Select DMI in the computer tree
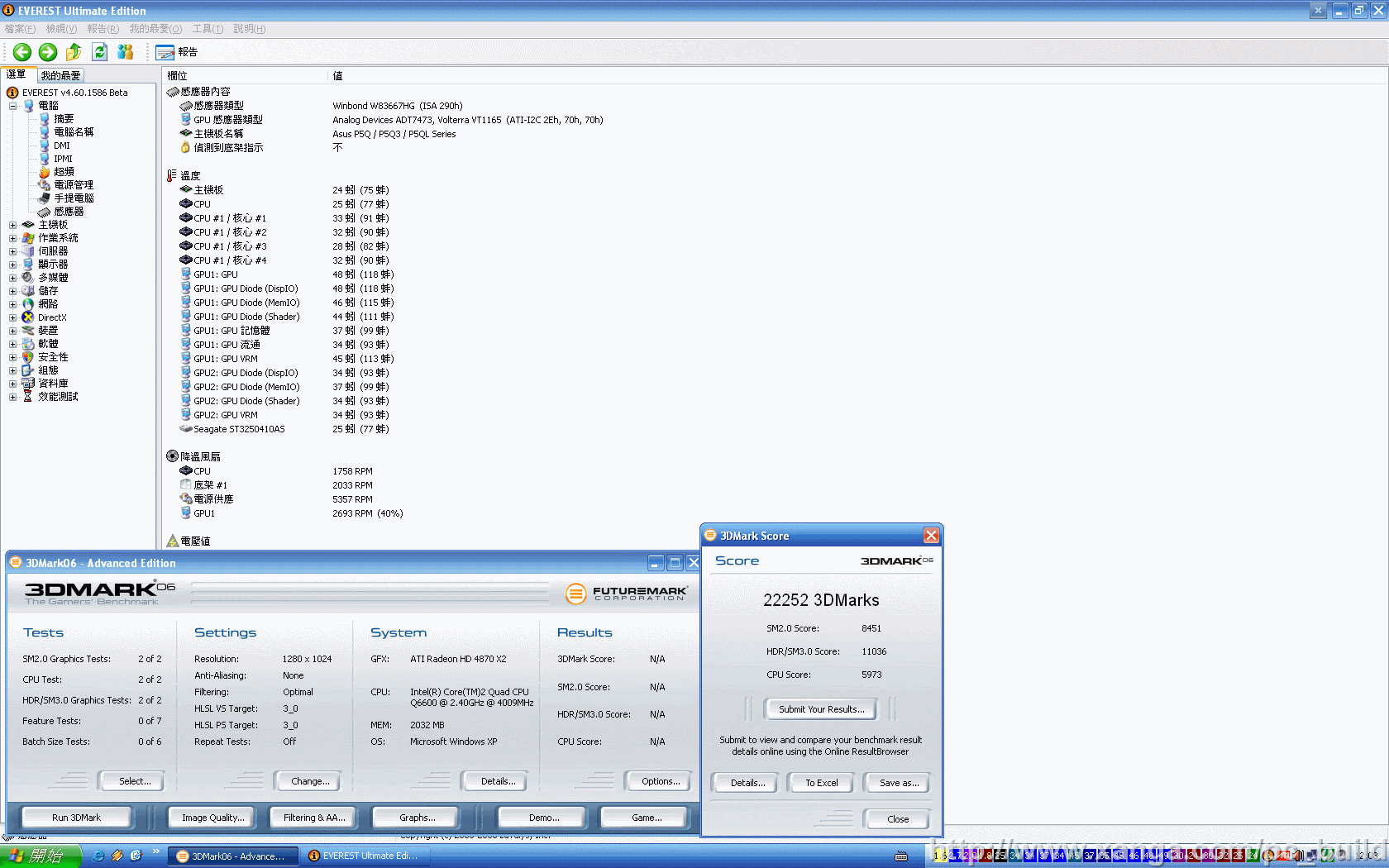Viewport: 1389px width, 868px height. click(55, 145)
